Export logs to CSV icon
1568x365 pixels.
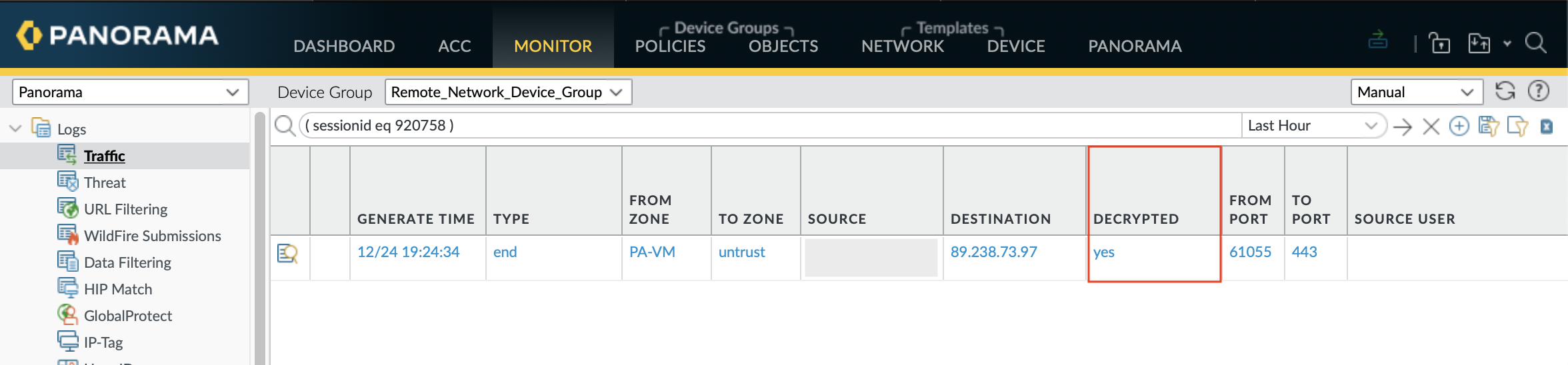tap(1547, 126)
